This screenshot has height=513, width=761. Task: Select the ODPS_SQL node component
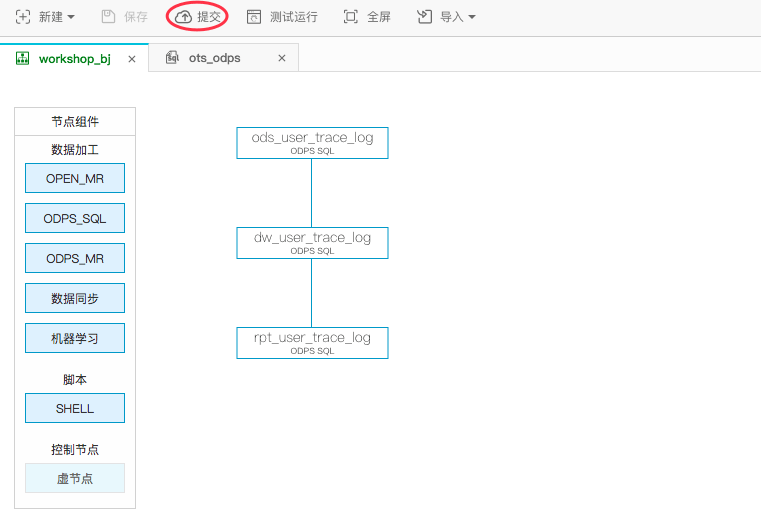[x=75, y=218]
